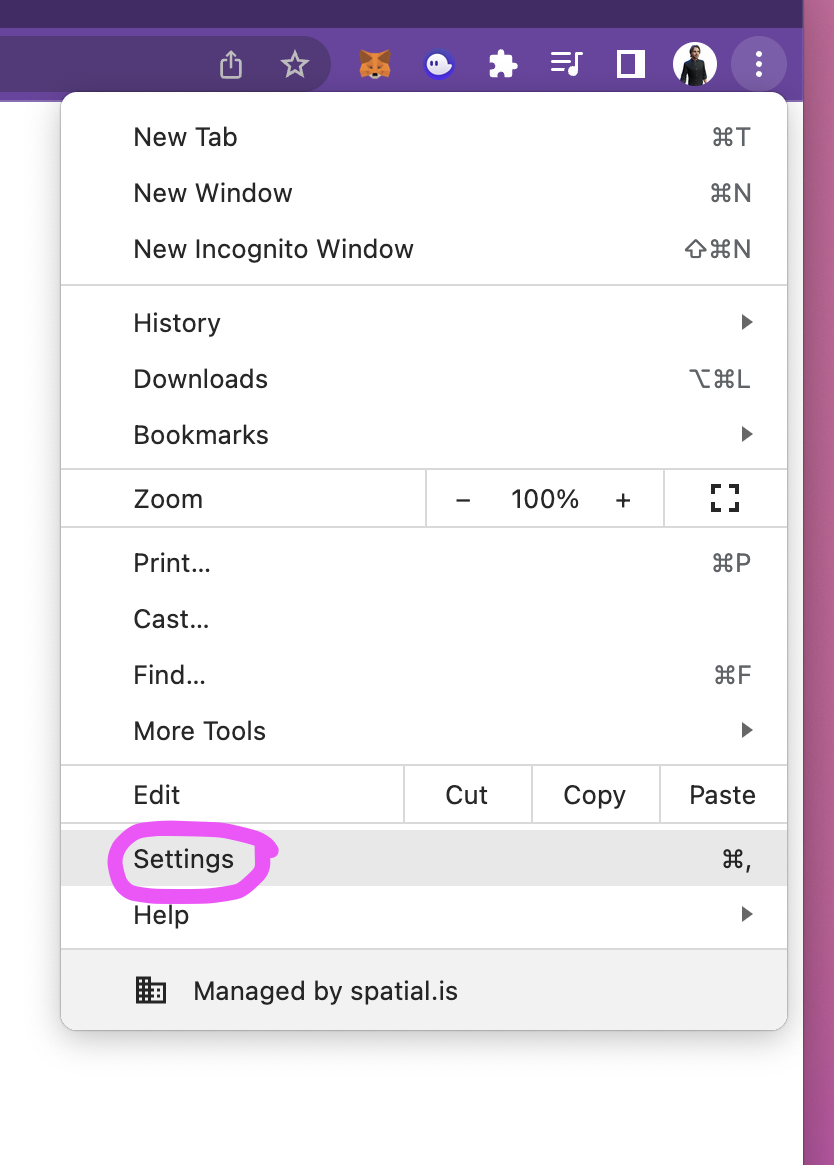The height and width of the screenshot is (1165, 834).
Task: Open the Phantom ghost extension
Action: pos(439,65)
